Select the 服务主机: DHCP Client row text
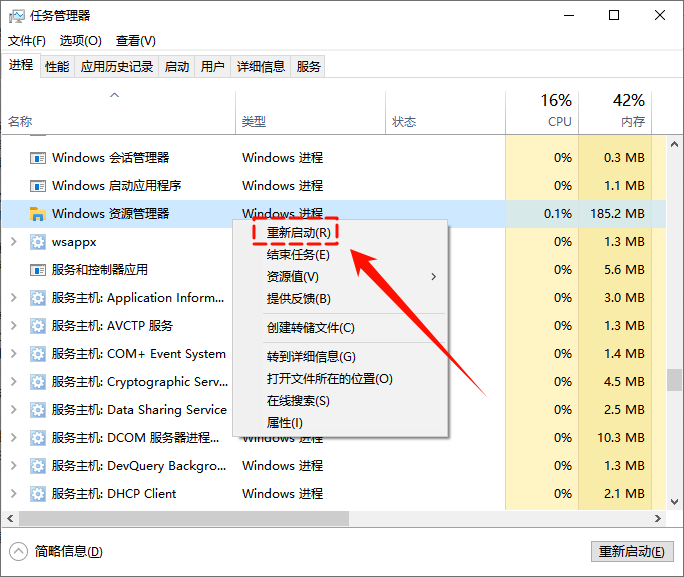Viewport: 684px width, 577px height. coord(114,494)
